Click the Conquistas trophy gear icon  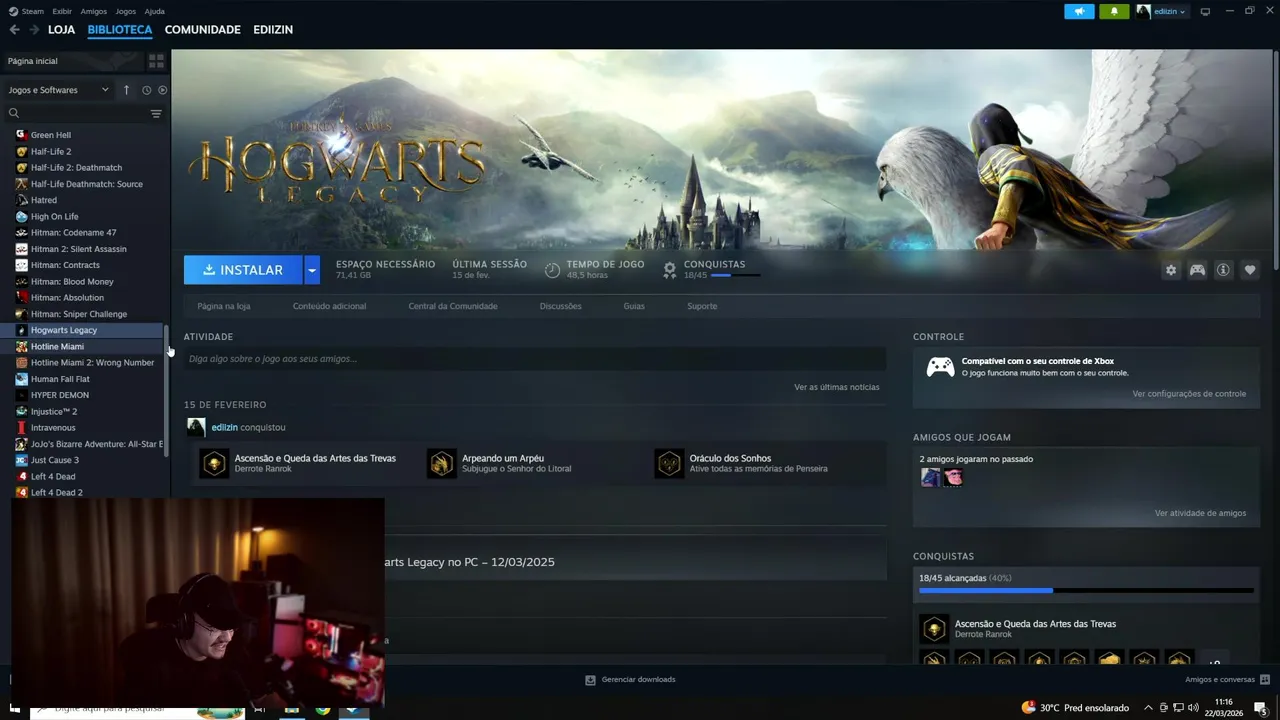pos(670,269)
